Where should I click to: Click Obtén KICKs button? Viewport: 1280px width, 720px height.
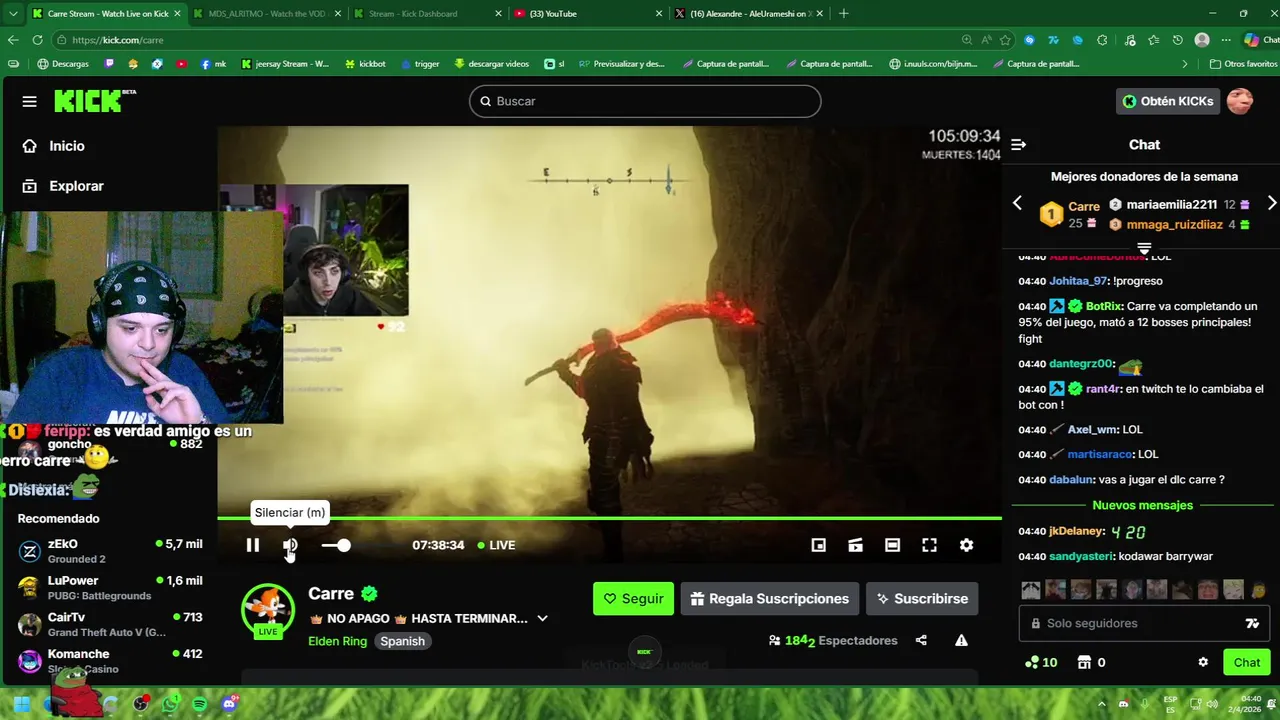pyautogui.click(x=1167, y=101)
